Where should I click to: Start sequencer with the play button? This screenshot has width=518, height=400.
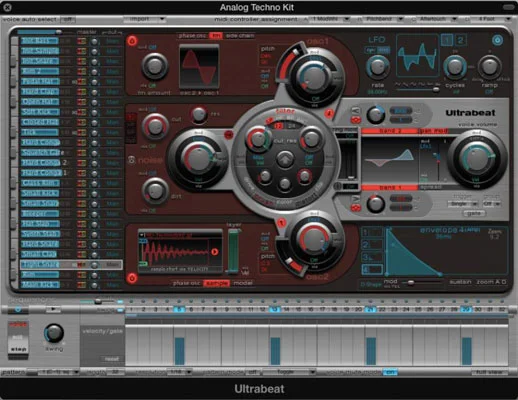(x=53, y=310)
